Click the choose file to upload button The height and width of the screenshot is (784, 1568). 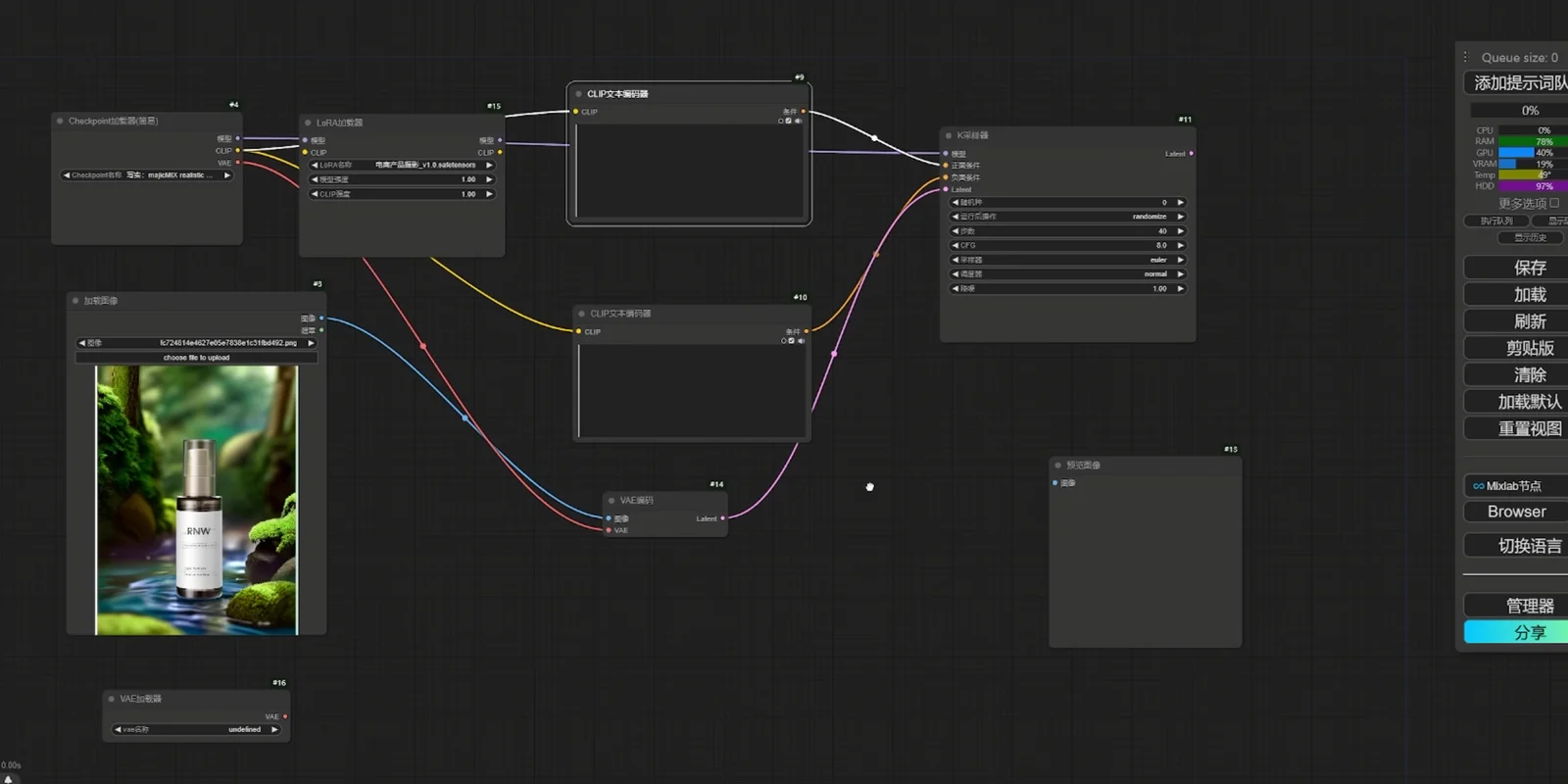[196, 358]
